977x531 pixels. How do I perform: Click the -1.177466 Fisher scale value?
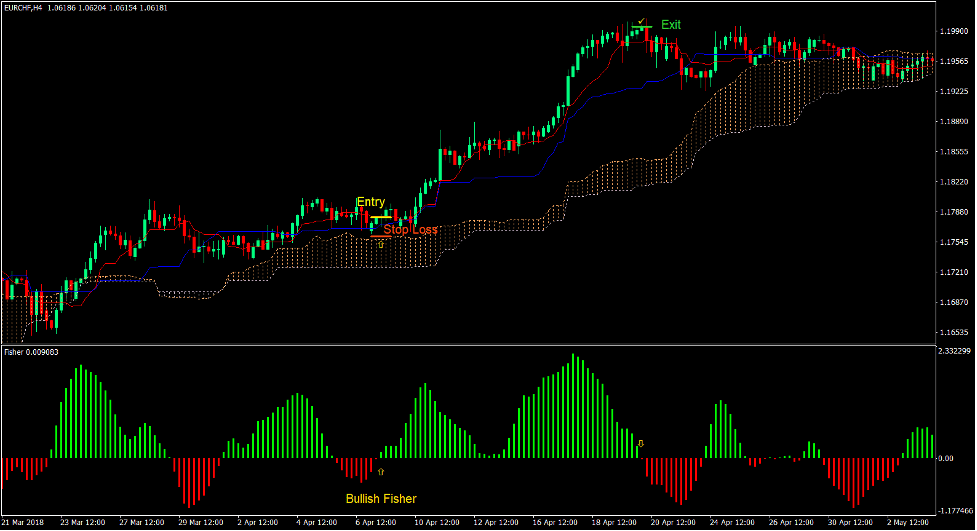[956, 510]
